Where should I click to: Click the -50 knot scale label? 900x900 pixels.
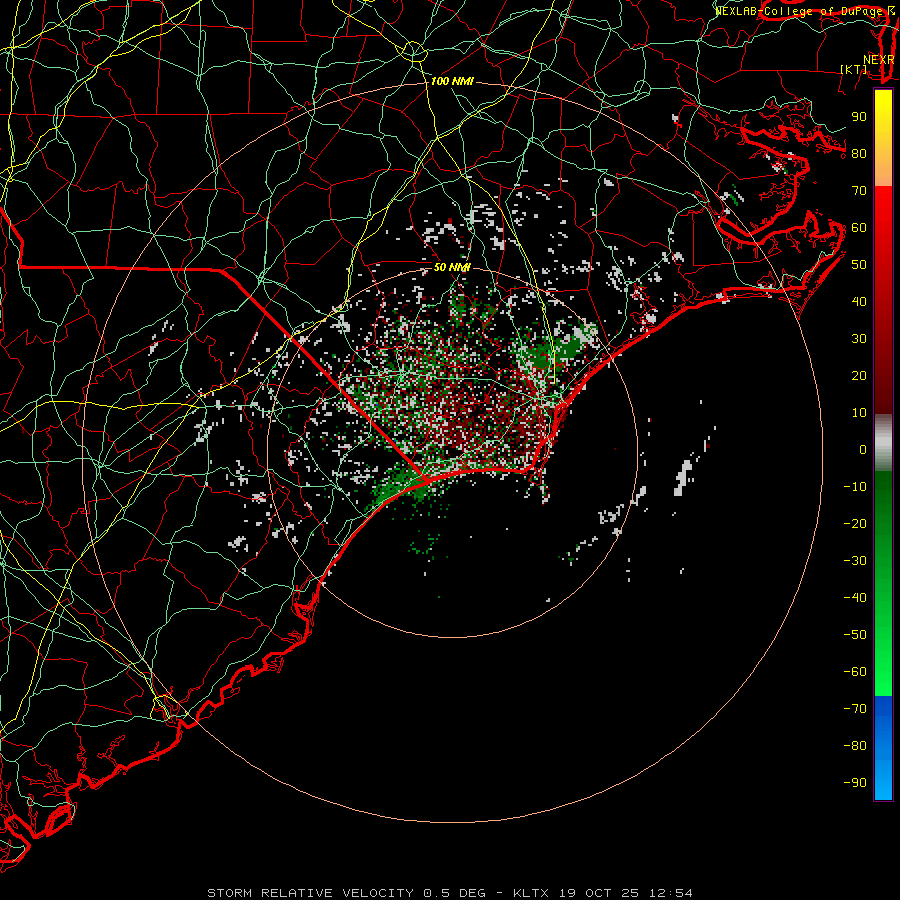coord(855,634)
